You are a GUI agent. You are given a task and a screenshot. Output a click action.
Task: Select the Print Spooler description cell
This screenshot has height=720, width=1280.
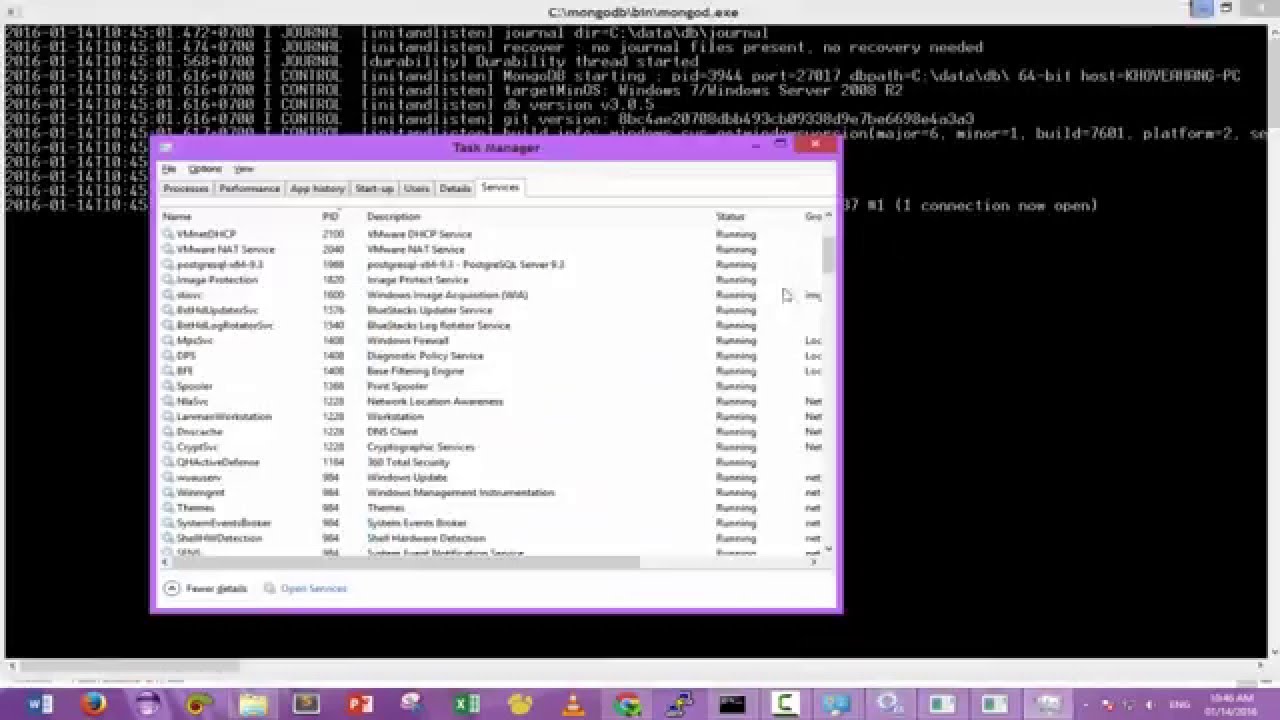coord(397,386)
